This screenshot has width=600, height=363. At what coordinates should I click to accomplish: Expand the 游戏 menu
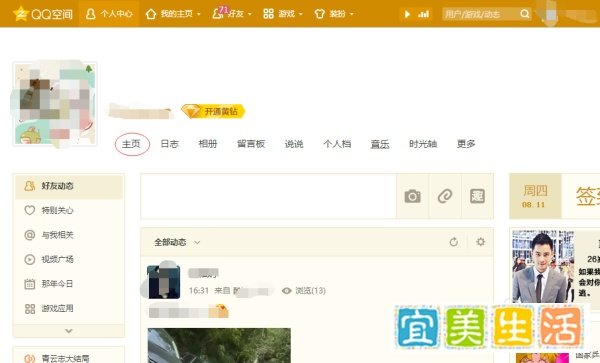[283, 14]
